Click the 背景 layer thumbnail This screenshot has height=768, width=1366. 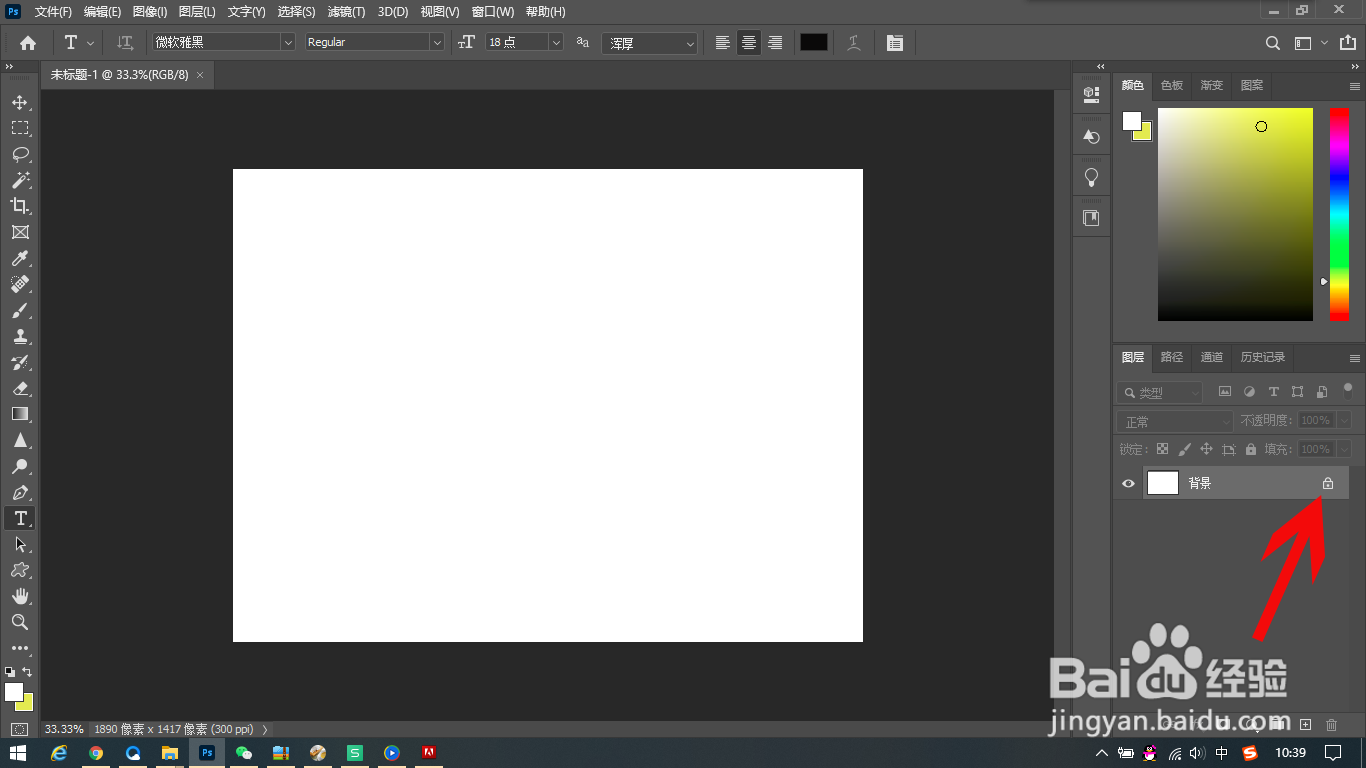[1163, 483]
